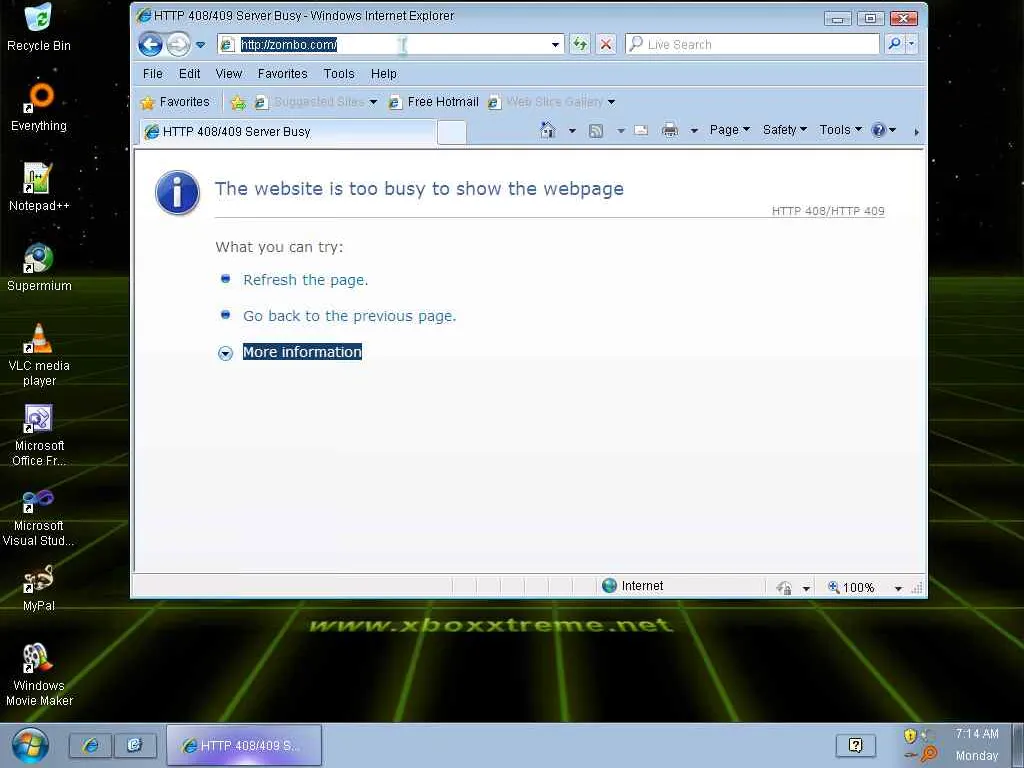Click the Print icon
Viewport: 1024px width, 768px height.
point(670,130)
